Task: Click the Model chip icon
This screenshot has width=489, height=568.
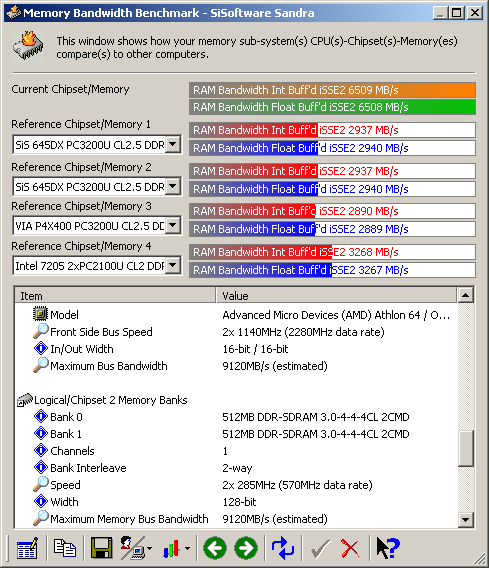Action: click(40, 314)
